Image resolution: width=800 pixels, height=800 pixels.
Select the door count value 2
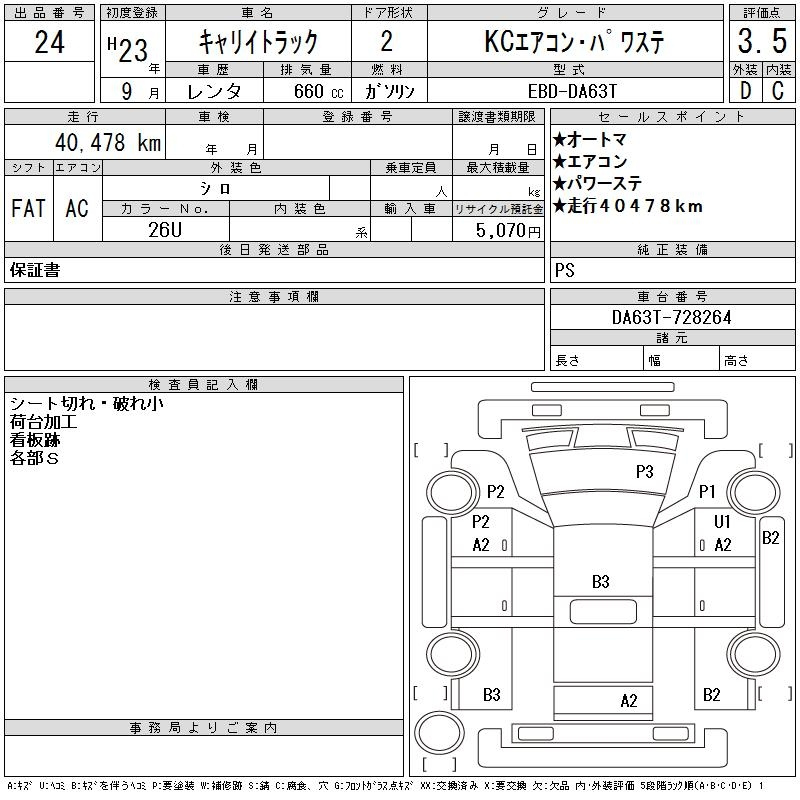[x=387, y=41]
